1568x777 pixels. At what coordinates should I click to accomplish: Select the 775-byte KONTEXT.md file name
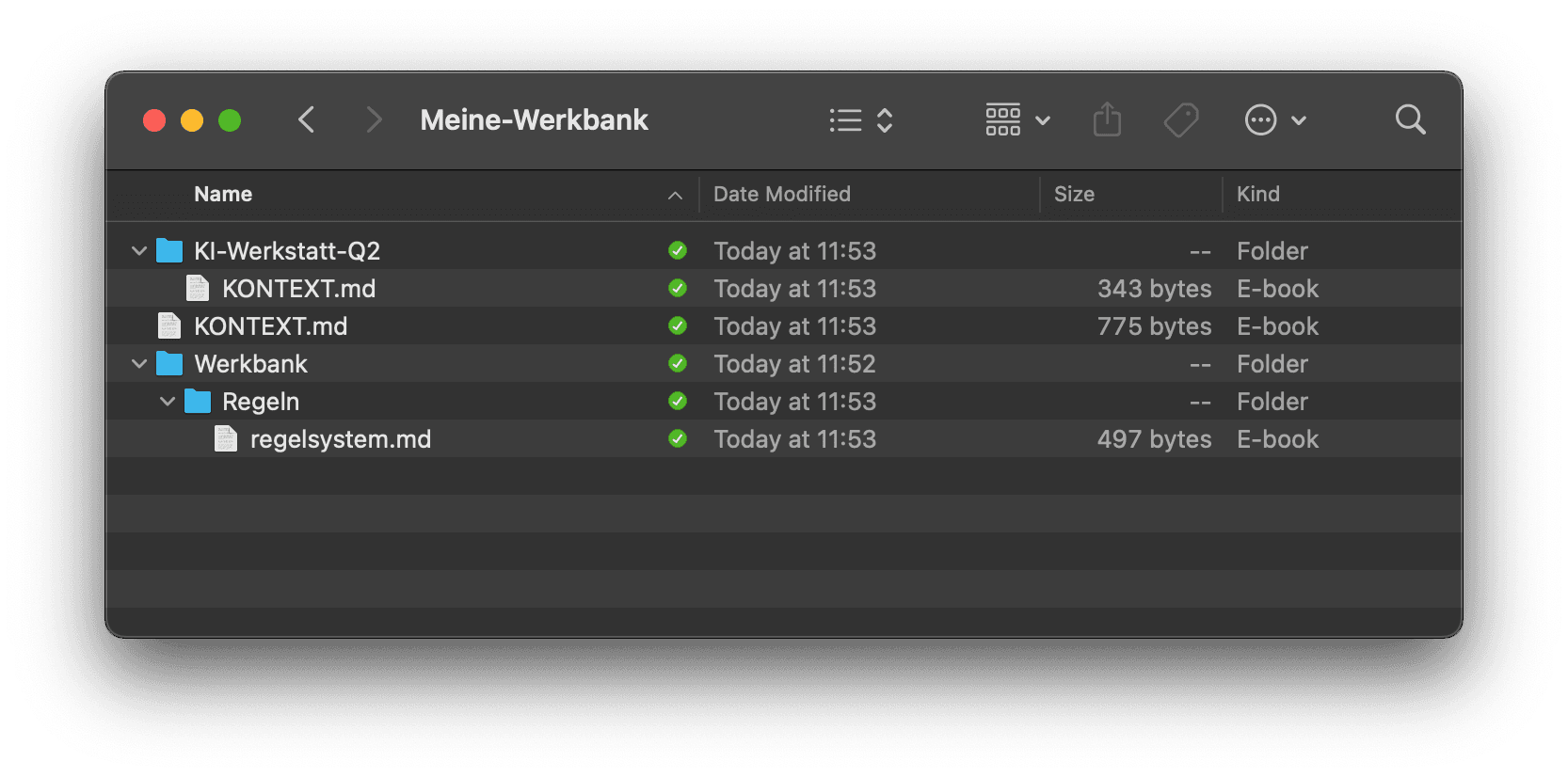coord(270,326)
